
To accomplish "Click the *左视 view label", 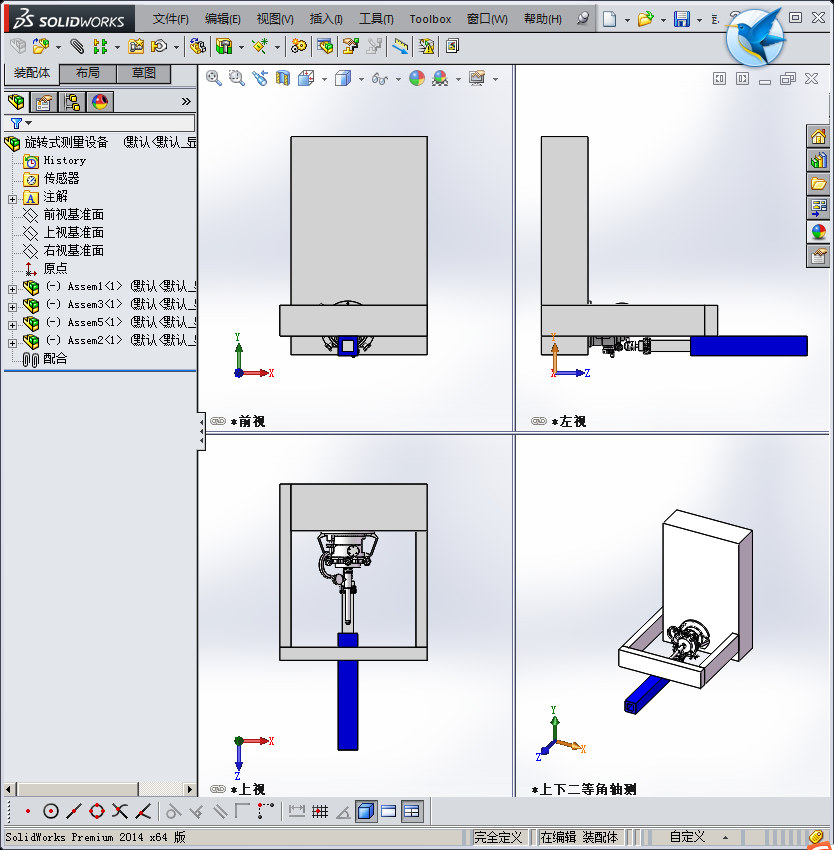I will click(569, 421).
